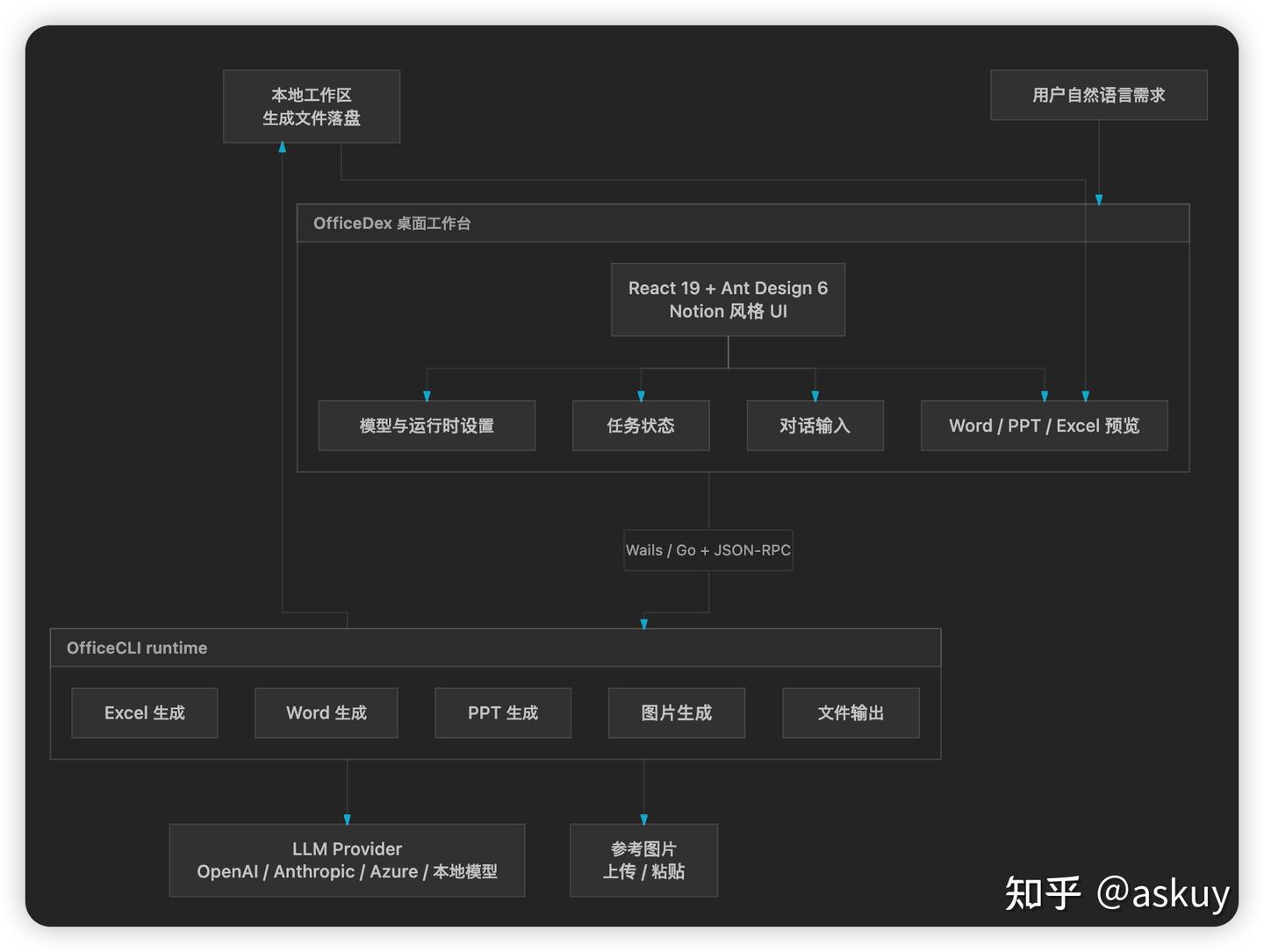Click the 本地工作区 生成文件落盘 box
This screenshot has width=1264, height=952.
coord(312,106)
